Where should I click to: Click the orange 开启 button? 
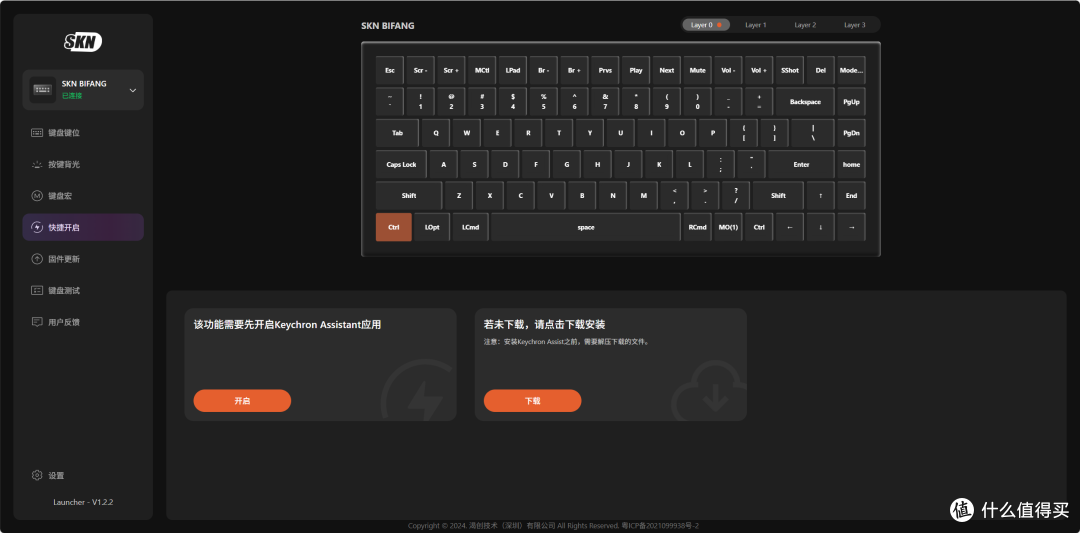pyautogui.click(x=242, y=401)
